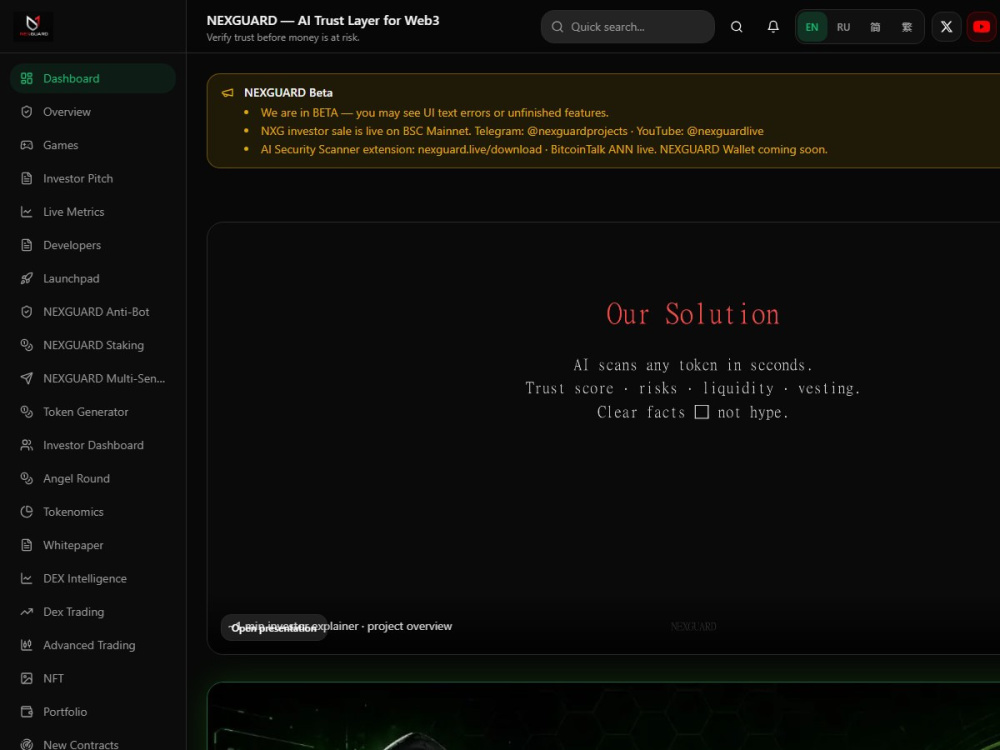
Task: Switch language to Simplified Chinese (简)
Action: point(875,27)
